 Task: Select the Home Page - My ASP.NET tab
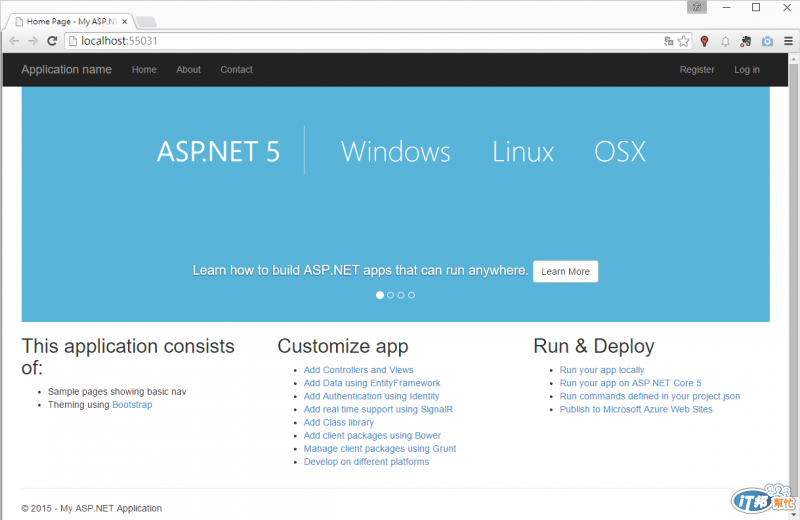tap(70, 21)
